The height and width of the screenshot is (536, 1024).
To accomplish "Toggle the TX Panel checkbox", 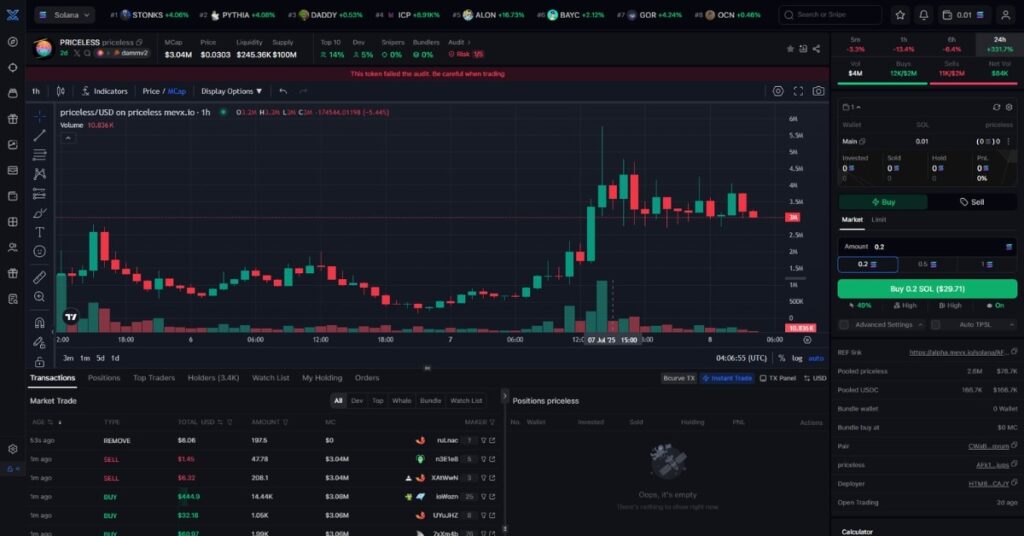I will (x=763, y=378).
